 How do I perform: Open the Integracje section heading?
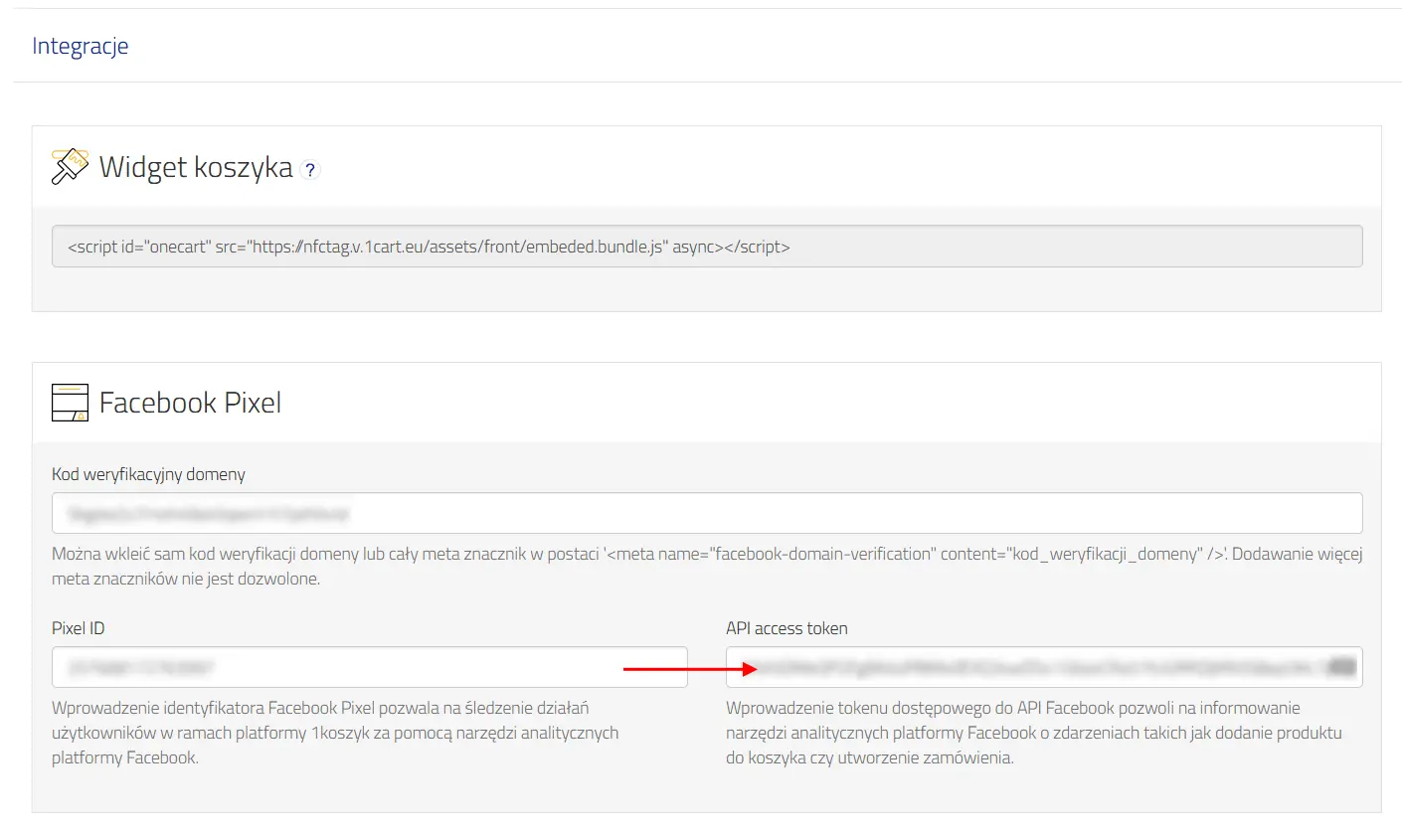[81, 46]
